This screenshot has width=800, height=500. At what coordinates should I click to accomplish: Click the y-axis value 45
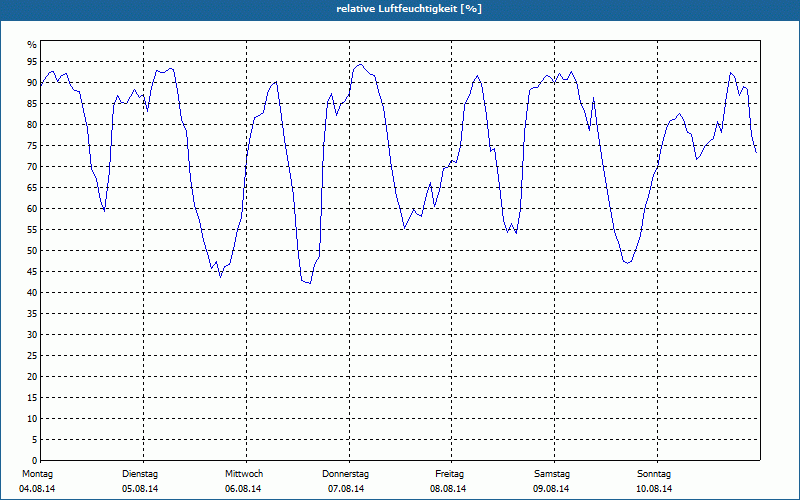[x=32, y=271]
